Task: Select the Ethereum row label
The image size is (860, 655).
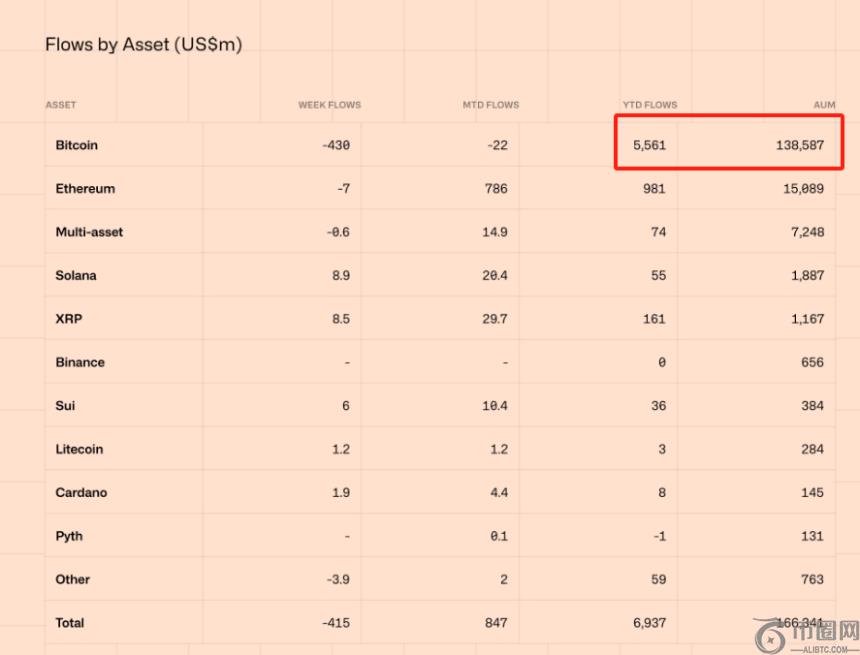Action: tap(85, 189)
